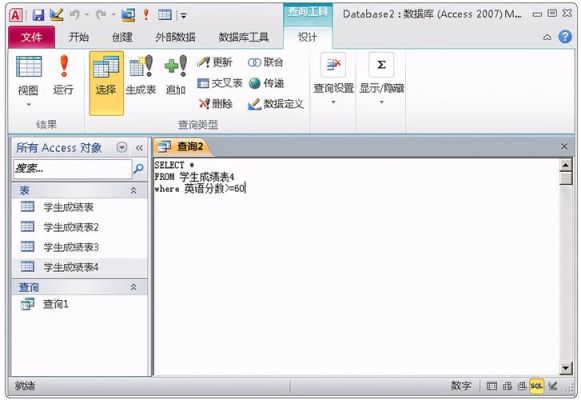Click the magnifier search icon in navigation pane

tap(139, 169)
